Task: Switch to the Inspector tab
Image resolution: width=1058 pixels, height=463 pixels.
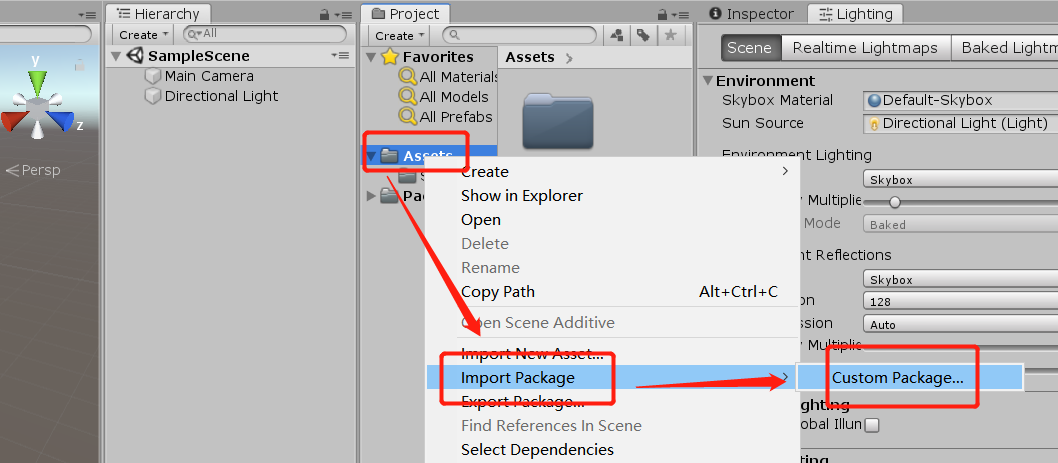Action: tap(751, 14)
